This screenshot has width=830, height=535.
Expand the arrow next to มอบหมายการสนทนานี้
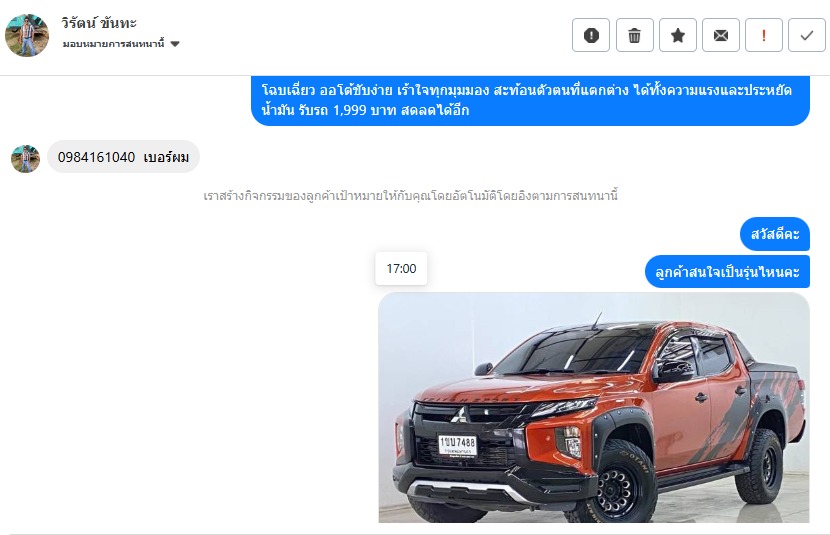[x=175, y=44]
